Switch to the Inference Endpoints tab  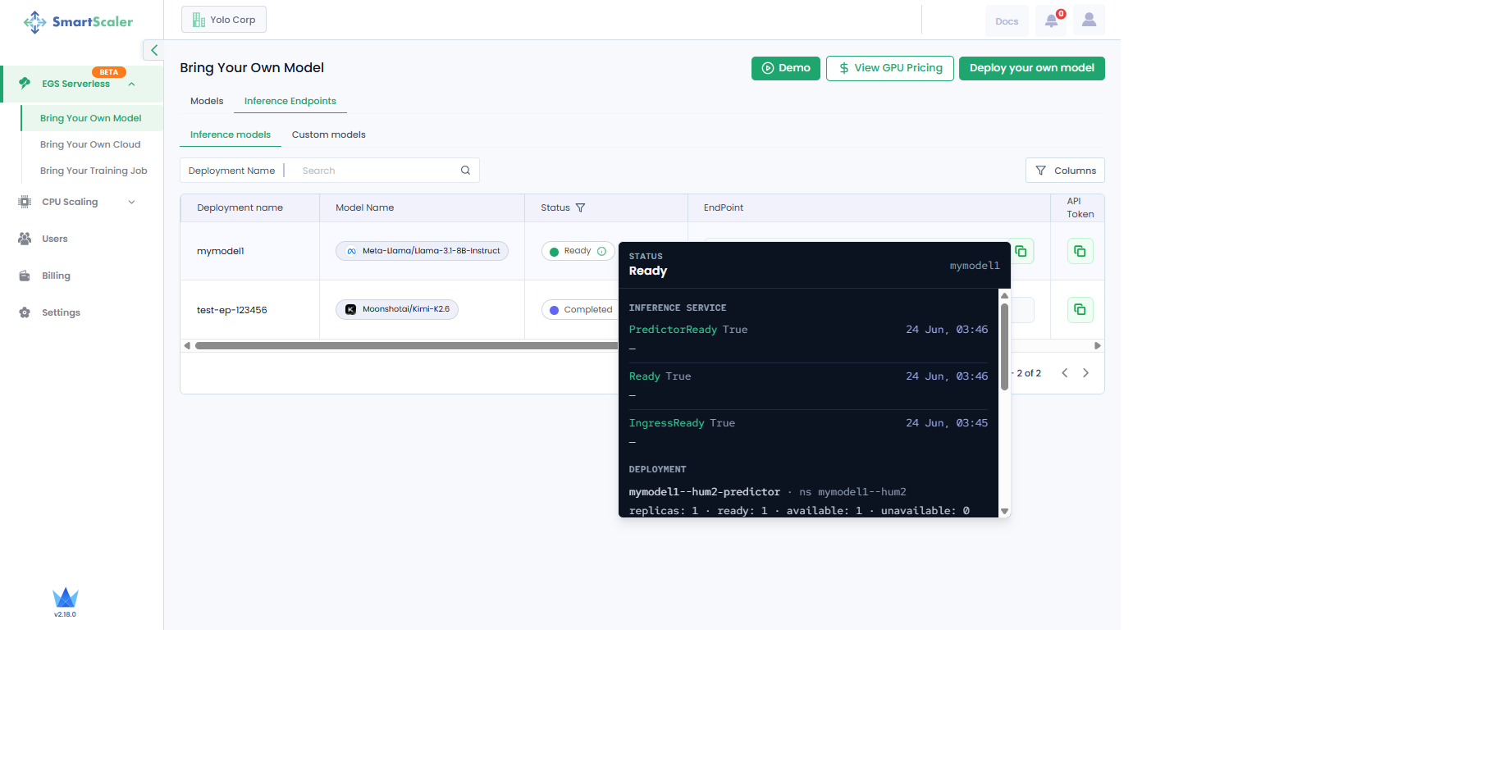[x=290, y=101]
